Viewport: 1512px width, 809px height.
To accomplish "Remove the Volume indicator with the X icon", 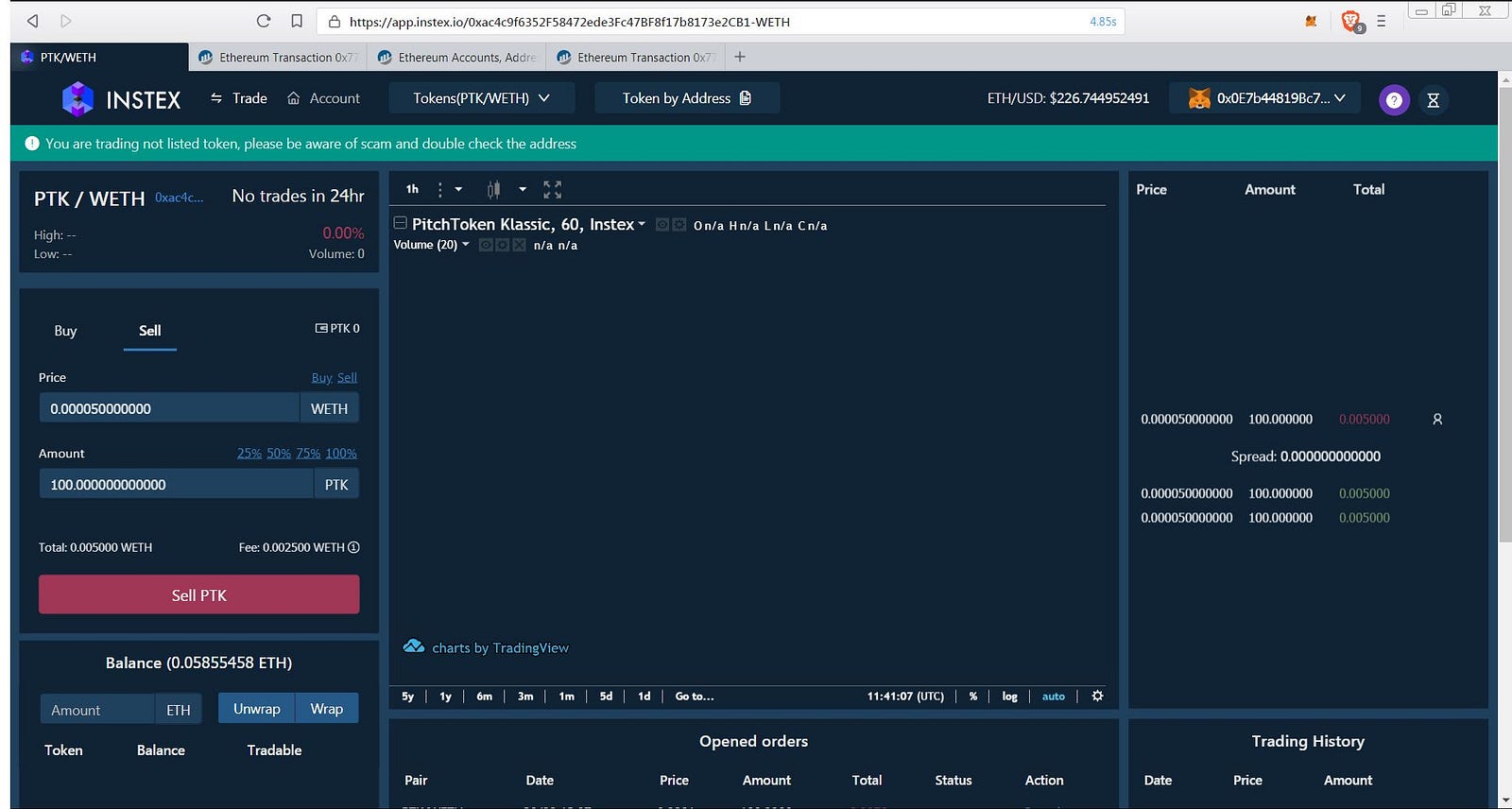I will tap(519, 245).
